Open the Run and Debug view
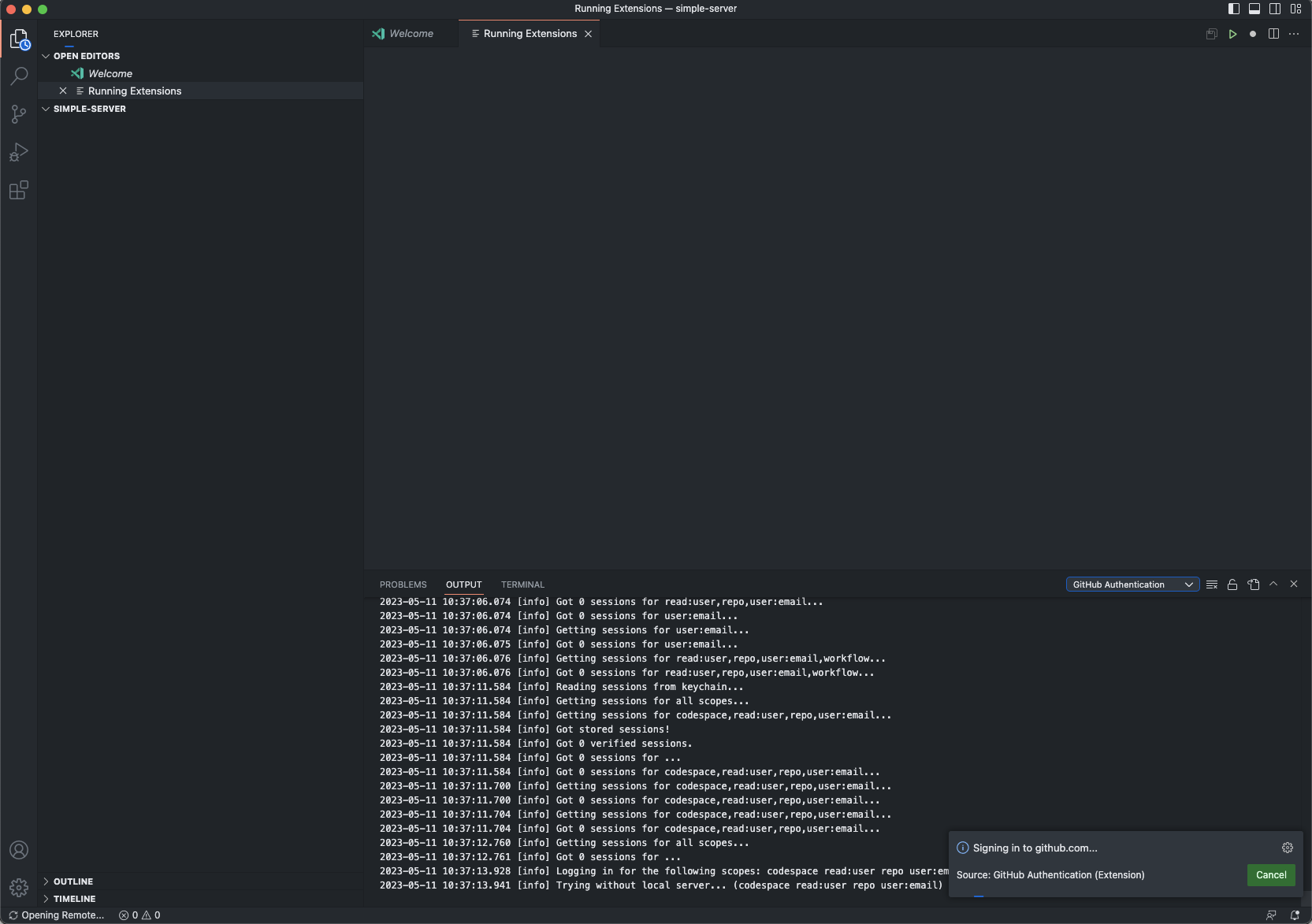The image size is (1312, 924). click(x=19, y=151)
